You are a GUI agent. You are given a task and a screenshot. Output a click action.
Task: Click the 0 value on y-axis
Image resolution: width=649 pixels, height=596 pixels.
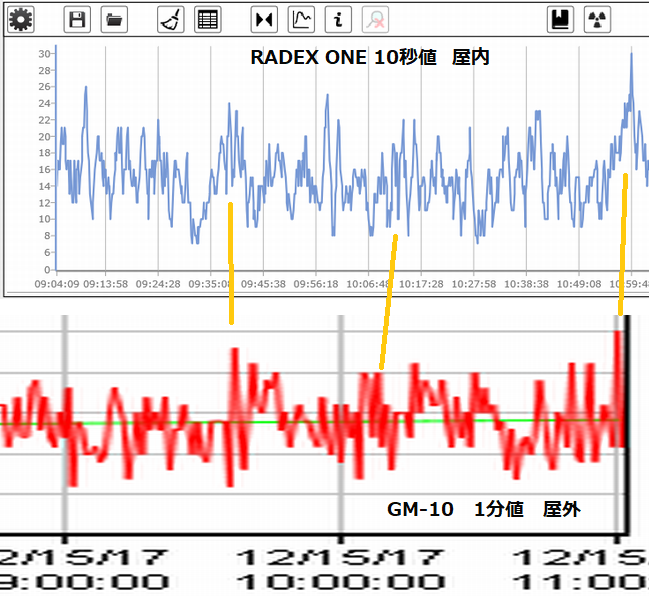(47, 270)
